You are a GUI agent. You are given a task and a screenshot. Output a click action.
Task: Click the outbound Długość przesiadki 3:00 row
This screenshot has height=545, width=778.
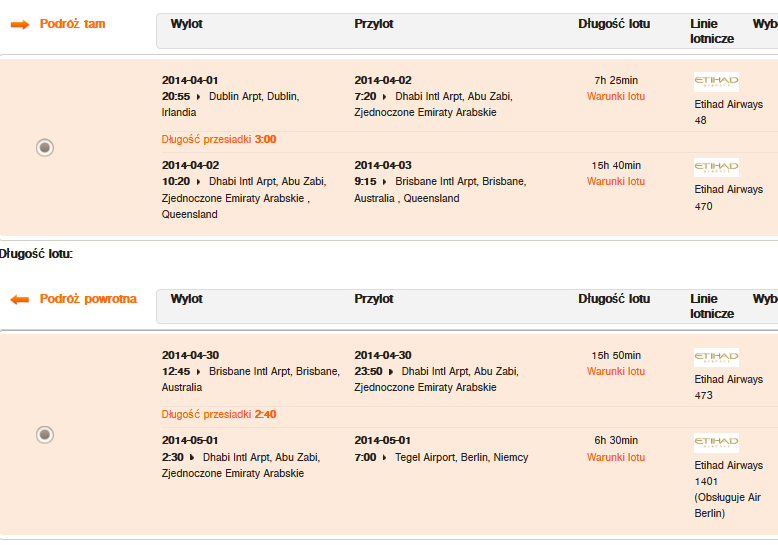point(219,139)
